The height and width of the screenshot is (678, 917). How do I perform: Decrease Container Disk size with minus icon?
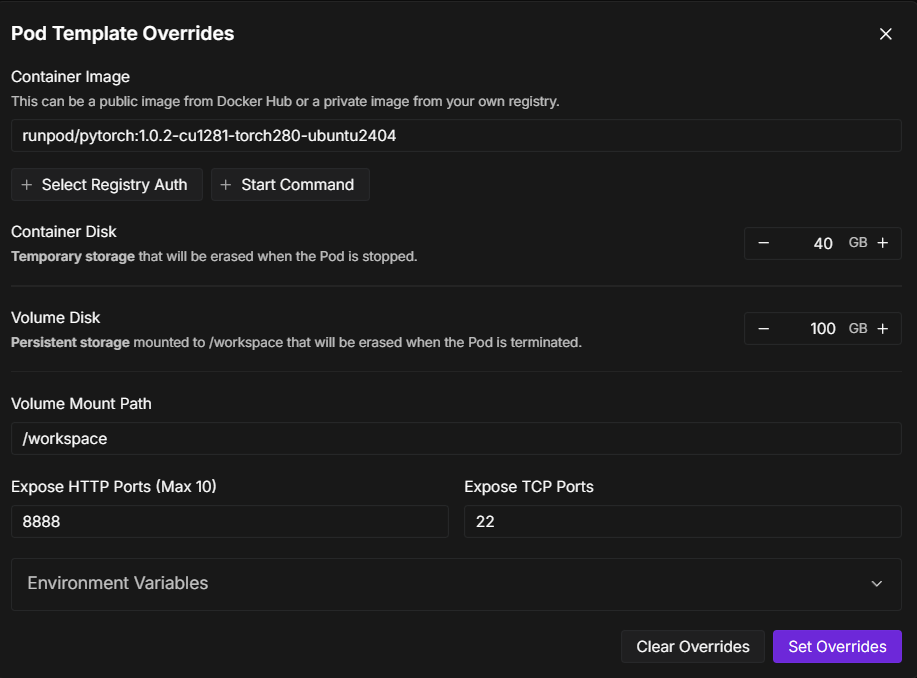(764, 244)
